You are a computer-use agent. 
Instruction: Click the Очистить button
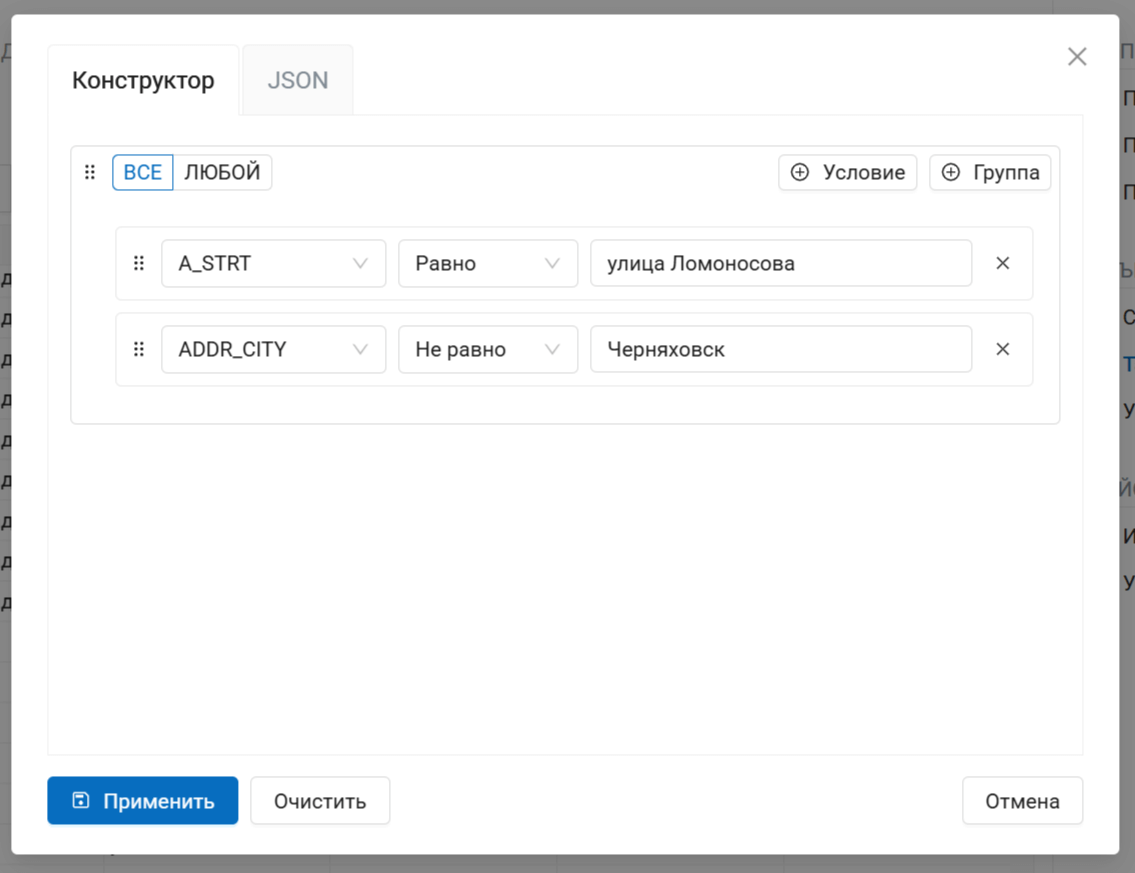pos(320,801)
